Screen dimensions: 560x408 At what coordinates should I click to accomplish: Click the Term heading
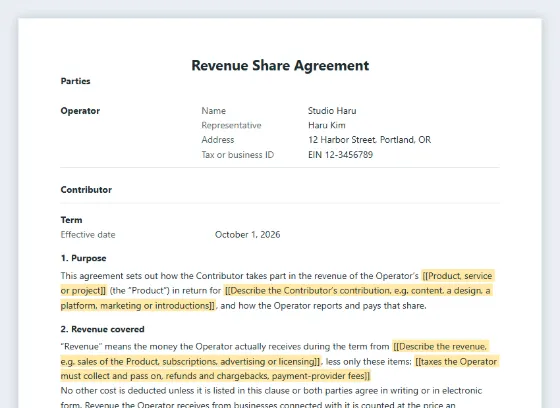71,220
